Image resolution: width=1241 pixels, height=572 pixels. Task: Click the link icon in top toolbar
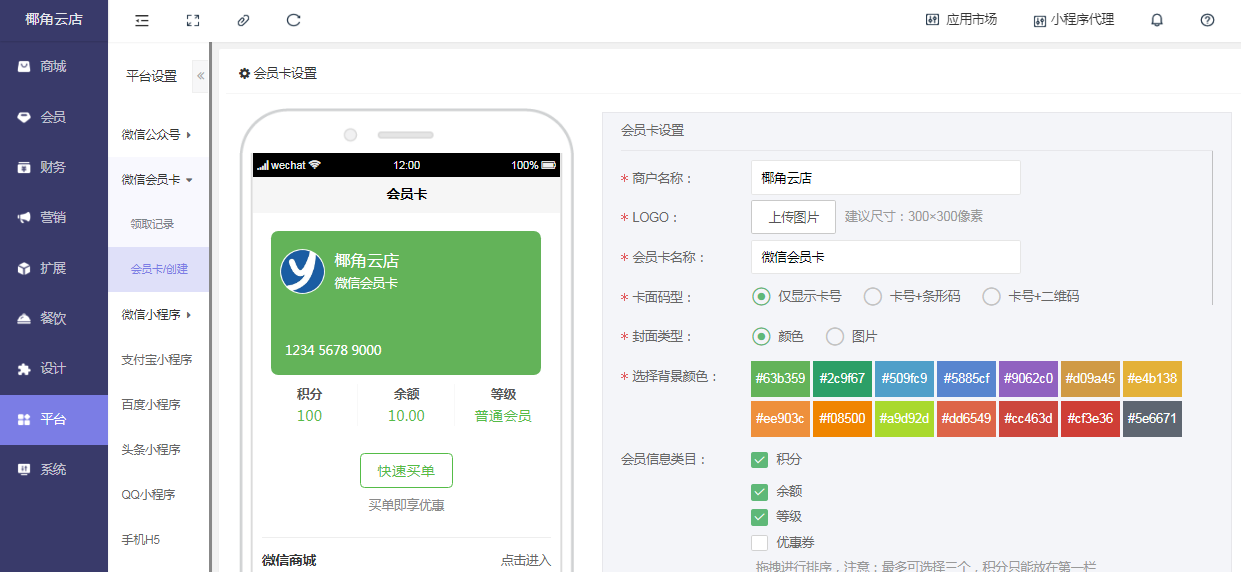(x=243, y=20)
